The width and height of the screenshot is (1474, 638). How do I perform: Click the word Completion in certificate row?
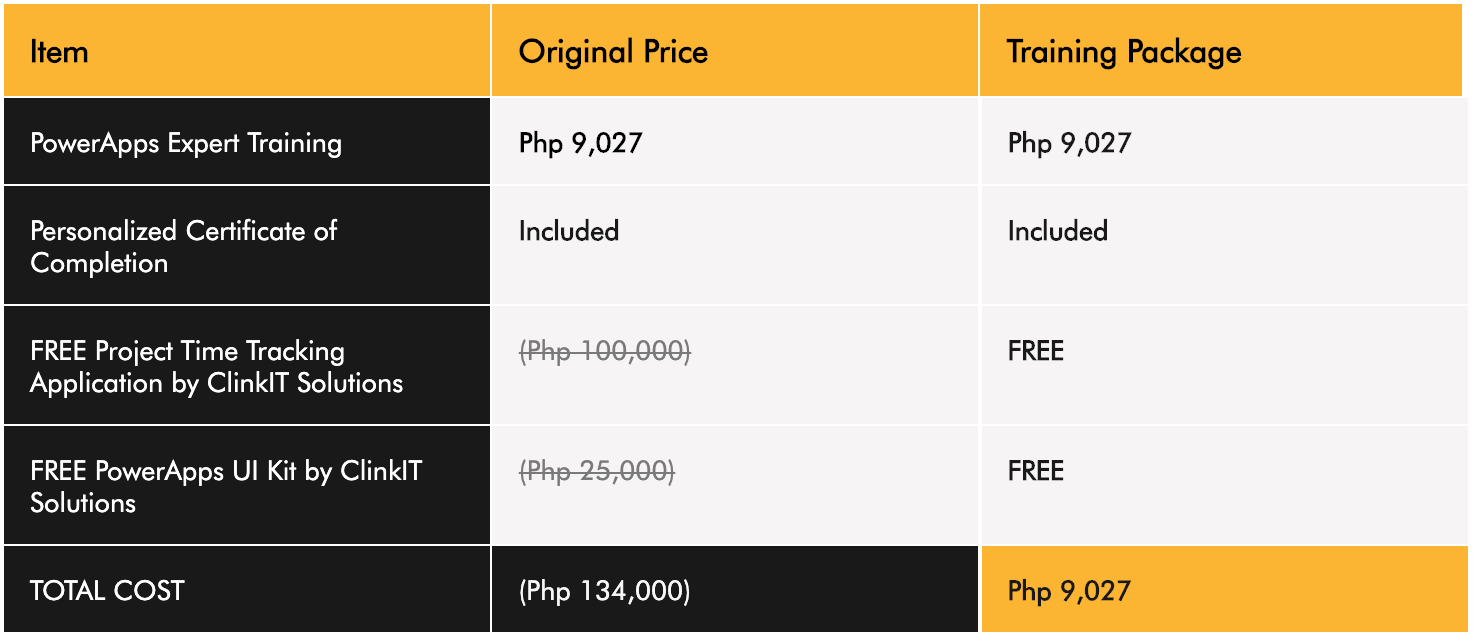tap(99, 264)
